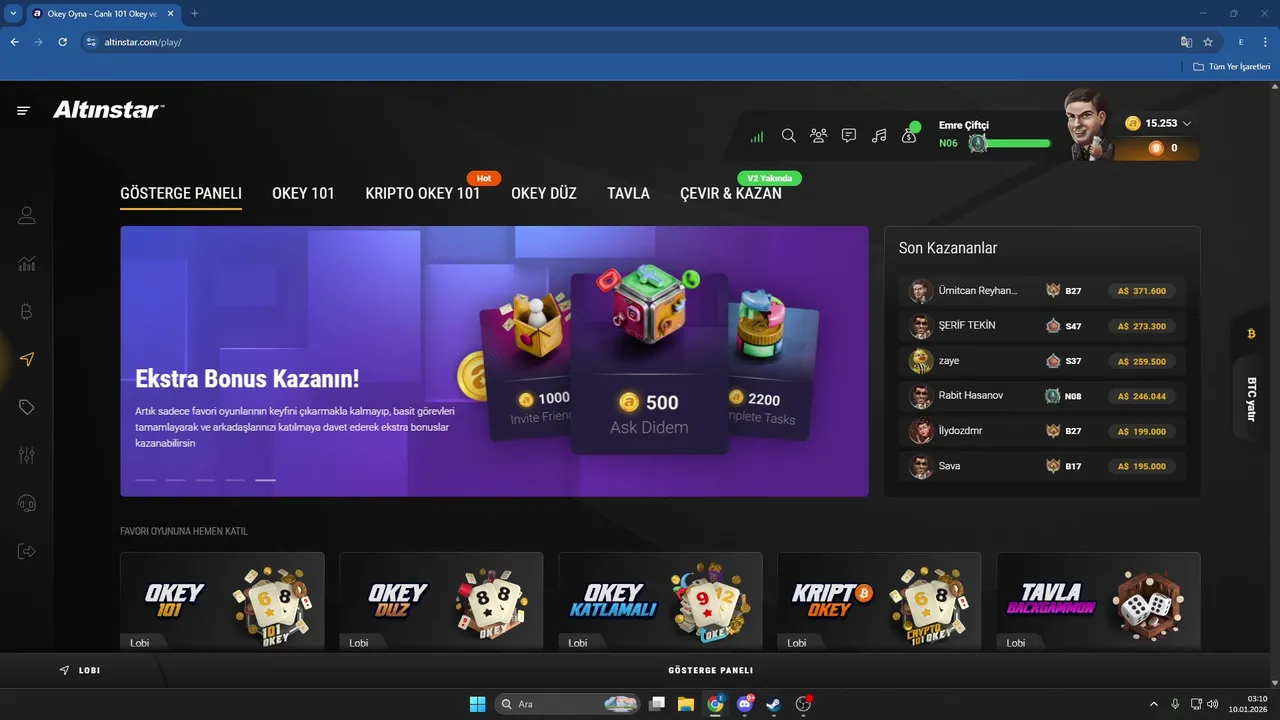The image size is (1280, 720).
Task: Open the Bitcoin icon in left sidebar
Action: [x=27, y=312]
